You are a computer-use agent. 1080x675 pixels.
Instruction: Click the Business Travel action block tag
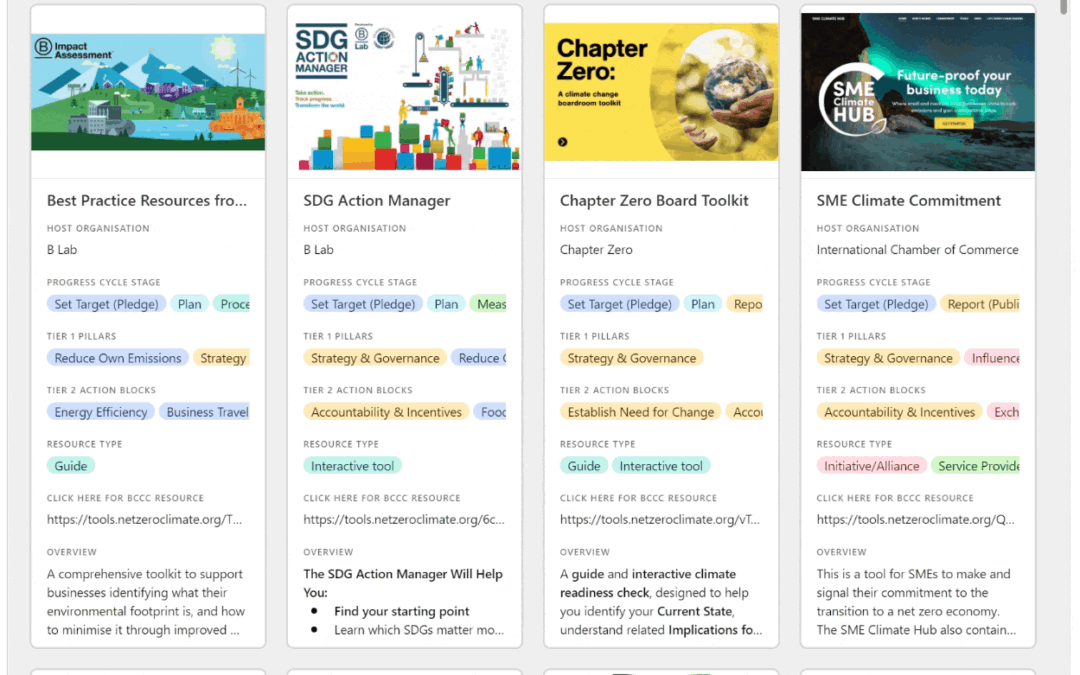206,412
